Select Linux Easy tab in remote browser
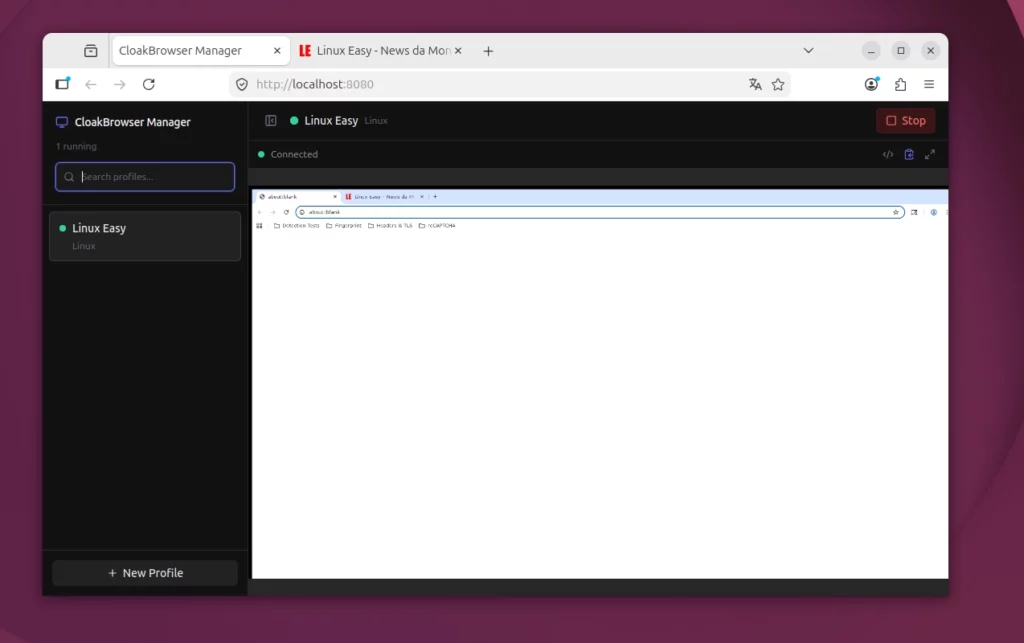 [382, 196]
